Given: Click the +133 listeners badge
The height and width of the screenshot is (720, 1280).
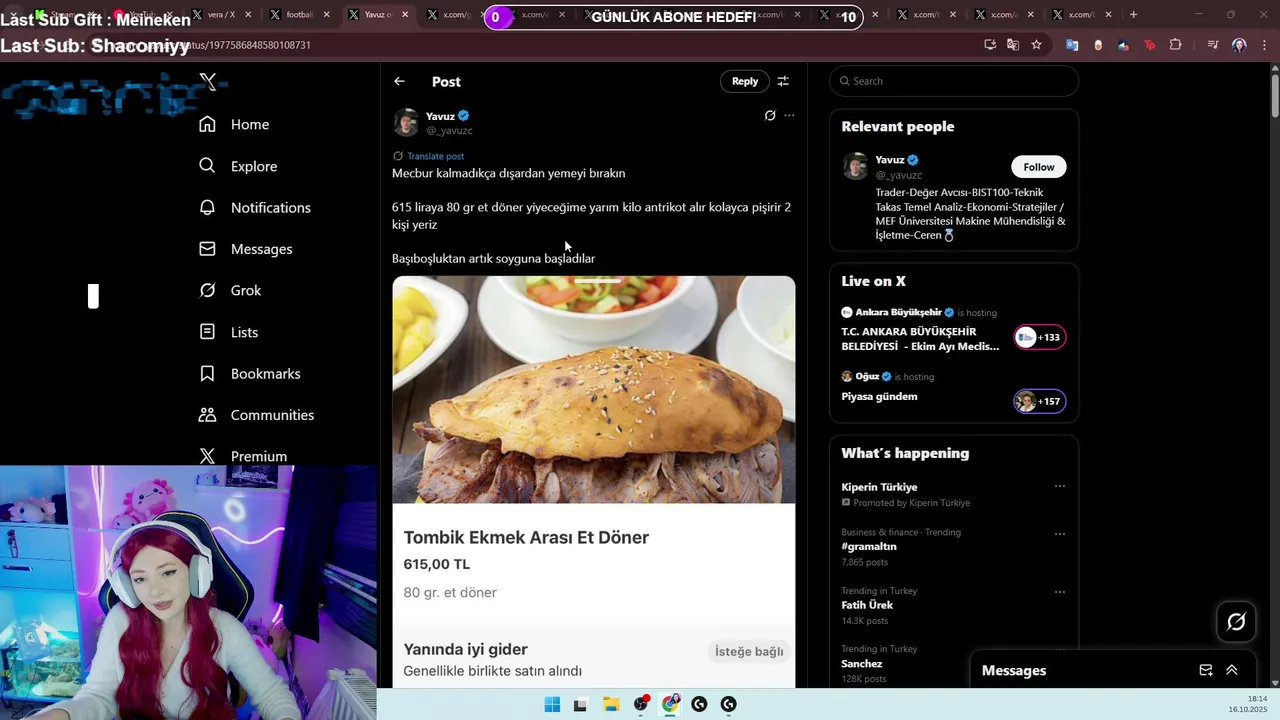Looking at the screenshot, I should pyautogui.click(x=1040, y=337).
